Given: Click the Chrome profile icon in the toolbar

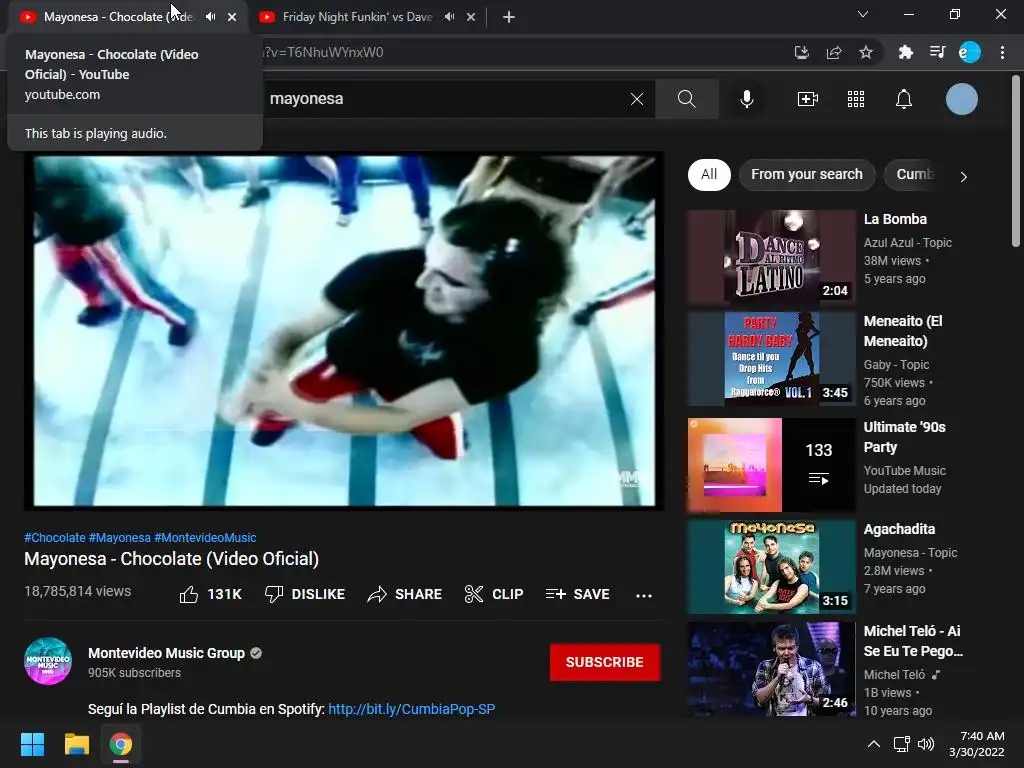Looking at the screenshot, I should pyautogui.click(x=969, y=52).
